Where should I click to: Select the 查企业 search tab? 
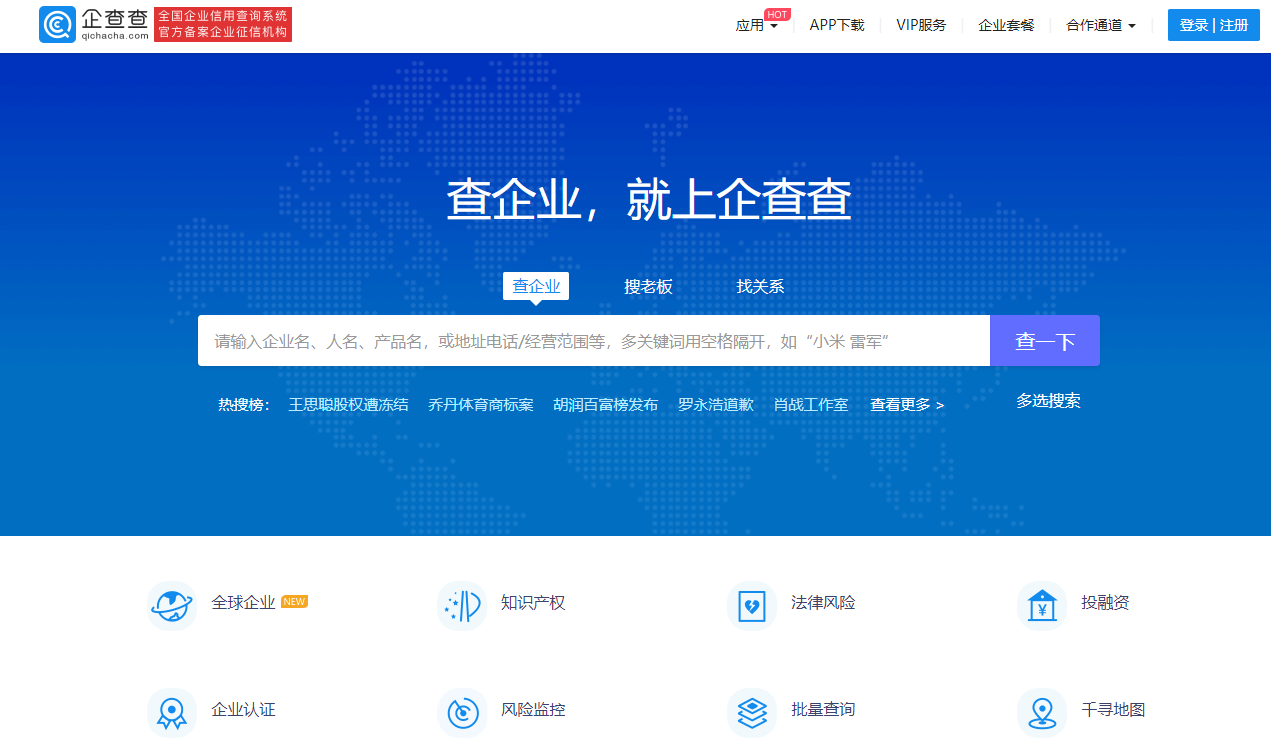pos(536,286)
